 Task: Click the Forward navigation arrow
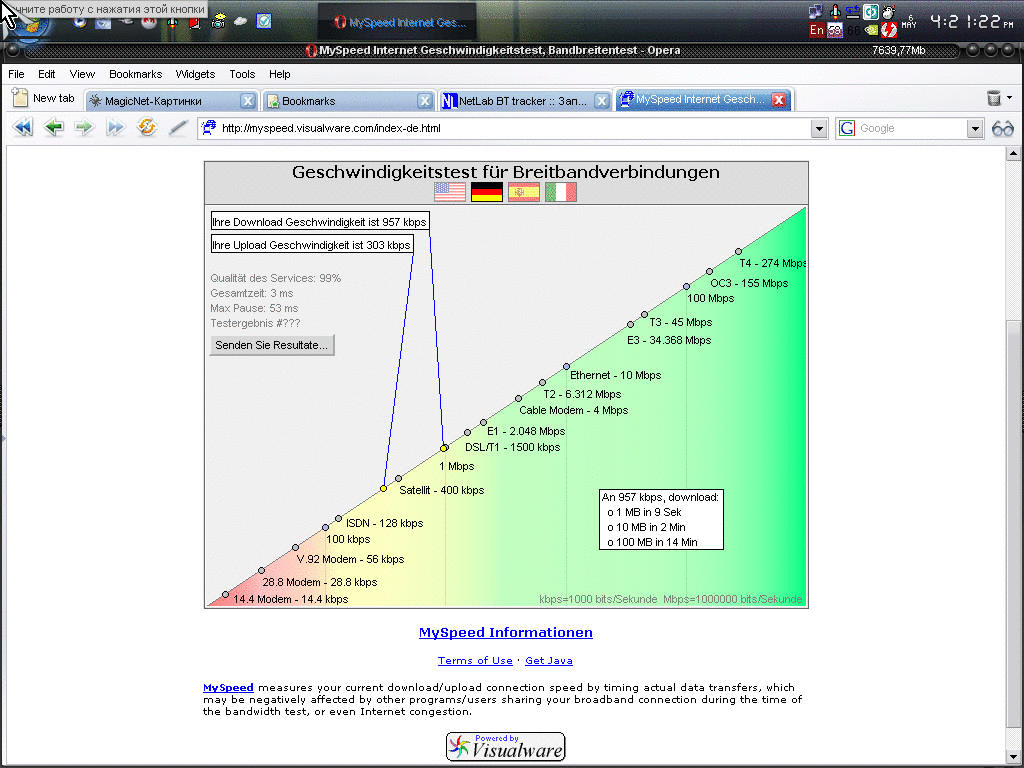coord(84,128)
